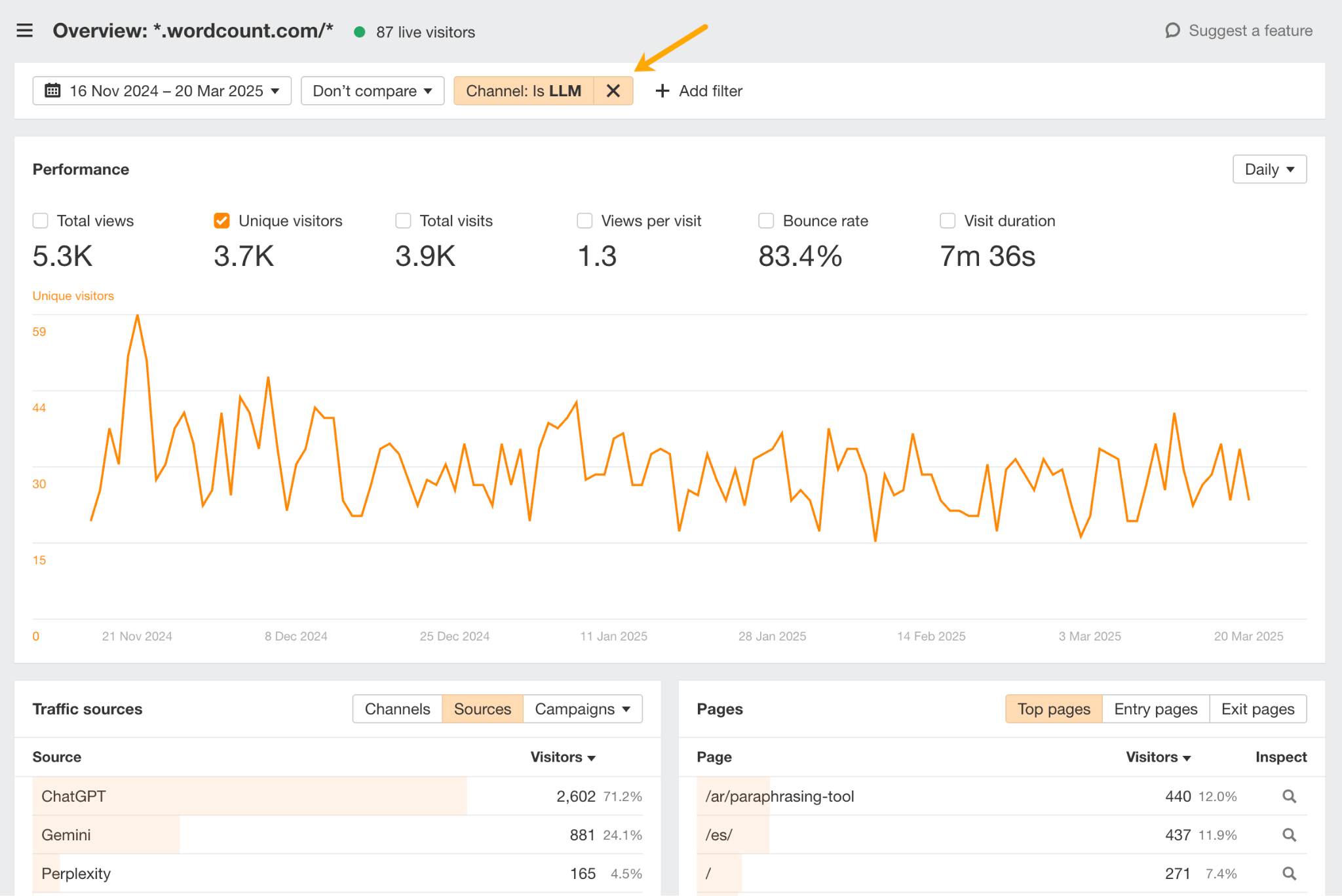Viewport: 1342px width, 896px height.
Task: Open the navigation hamburger menu
Action: pyautogui.click(x=24, y=30)
